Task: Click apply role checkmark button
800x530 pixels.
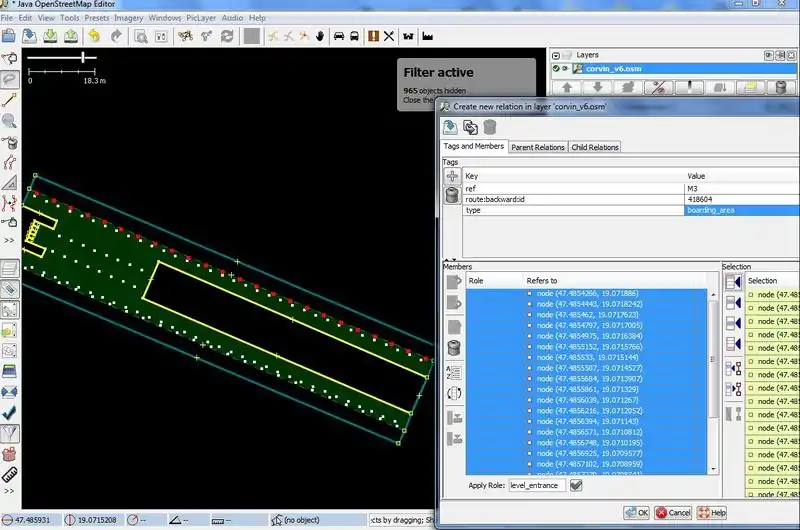Action: [576, 486]
